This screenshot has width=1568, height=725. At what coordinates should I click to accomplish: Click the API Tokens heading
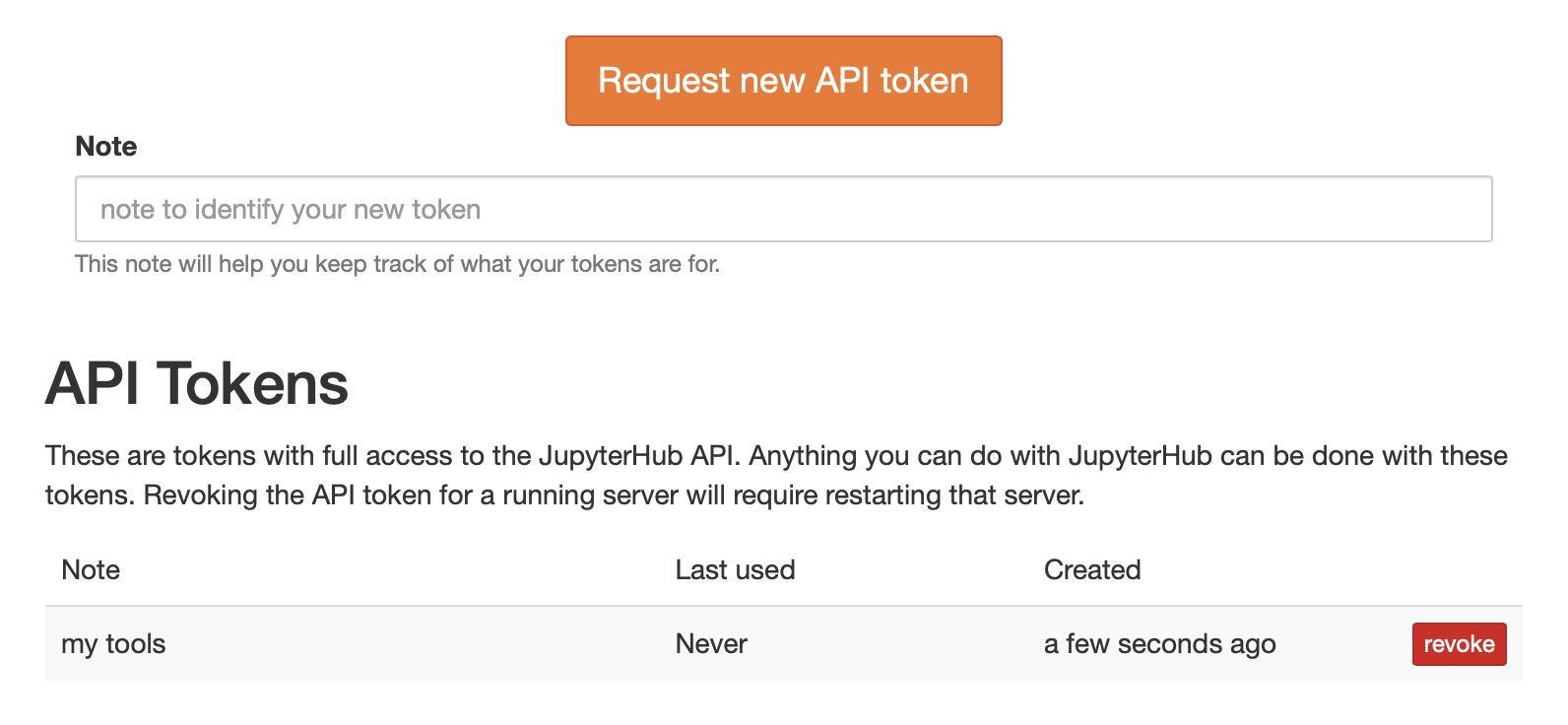coord(197,383)
